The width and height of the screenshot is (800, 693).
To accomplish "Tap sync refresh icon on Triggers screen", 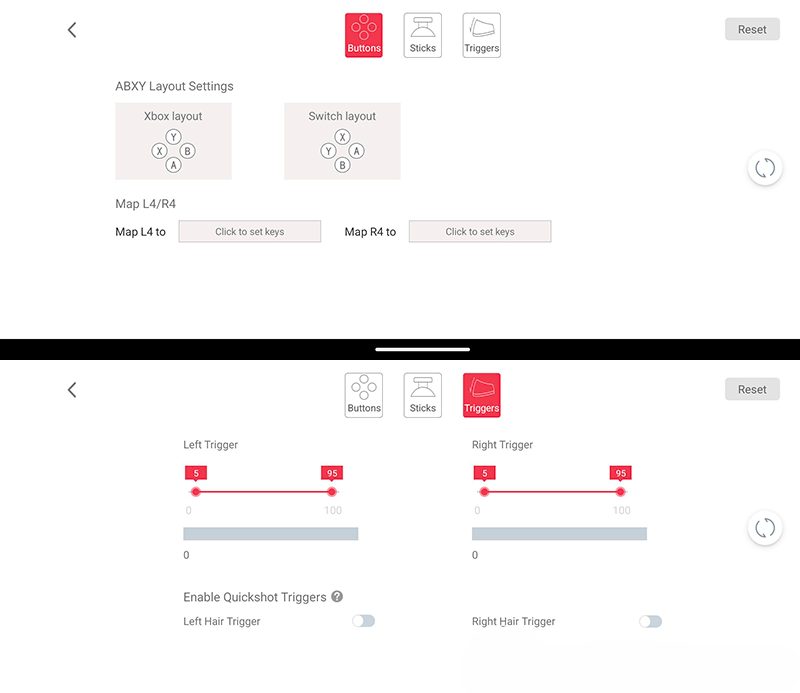I will (765, 528).
